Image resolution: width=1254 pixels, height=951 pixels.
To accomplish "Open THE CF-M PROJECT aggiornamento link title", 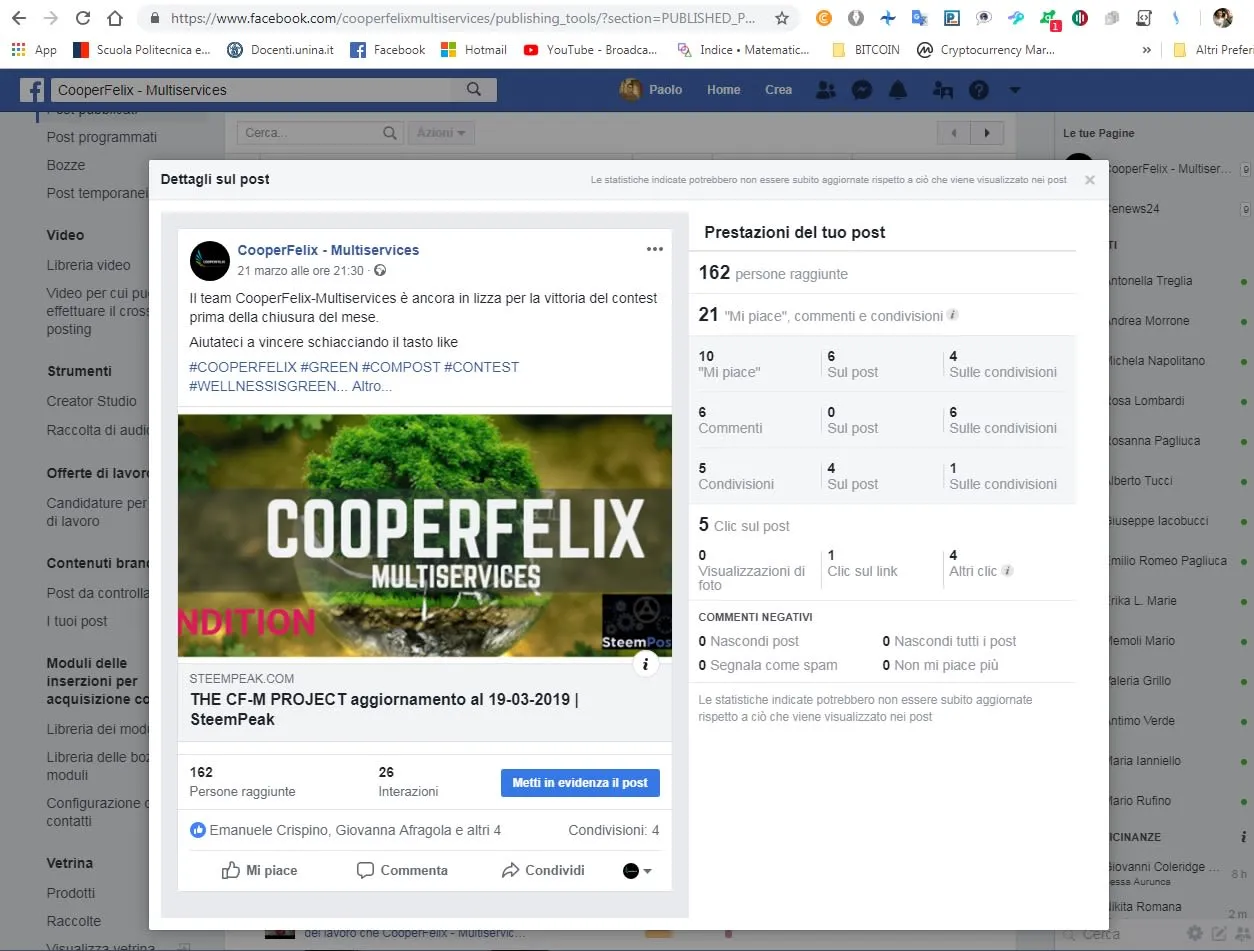I will [384, 709].
